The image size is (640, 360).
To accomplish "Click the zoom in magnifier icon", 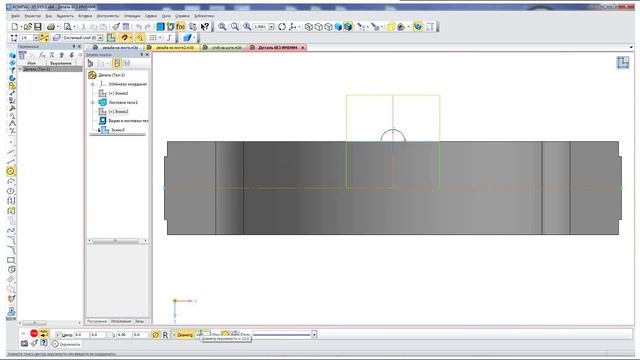I will 222,27.
